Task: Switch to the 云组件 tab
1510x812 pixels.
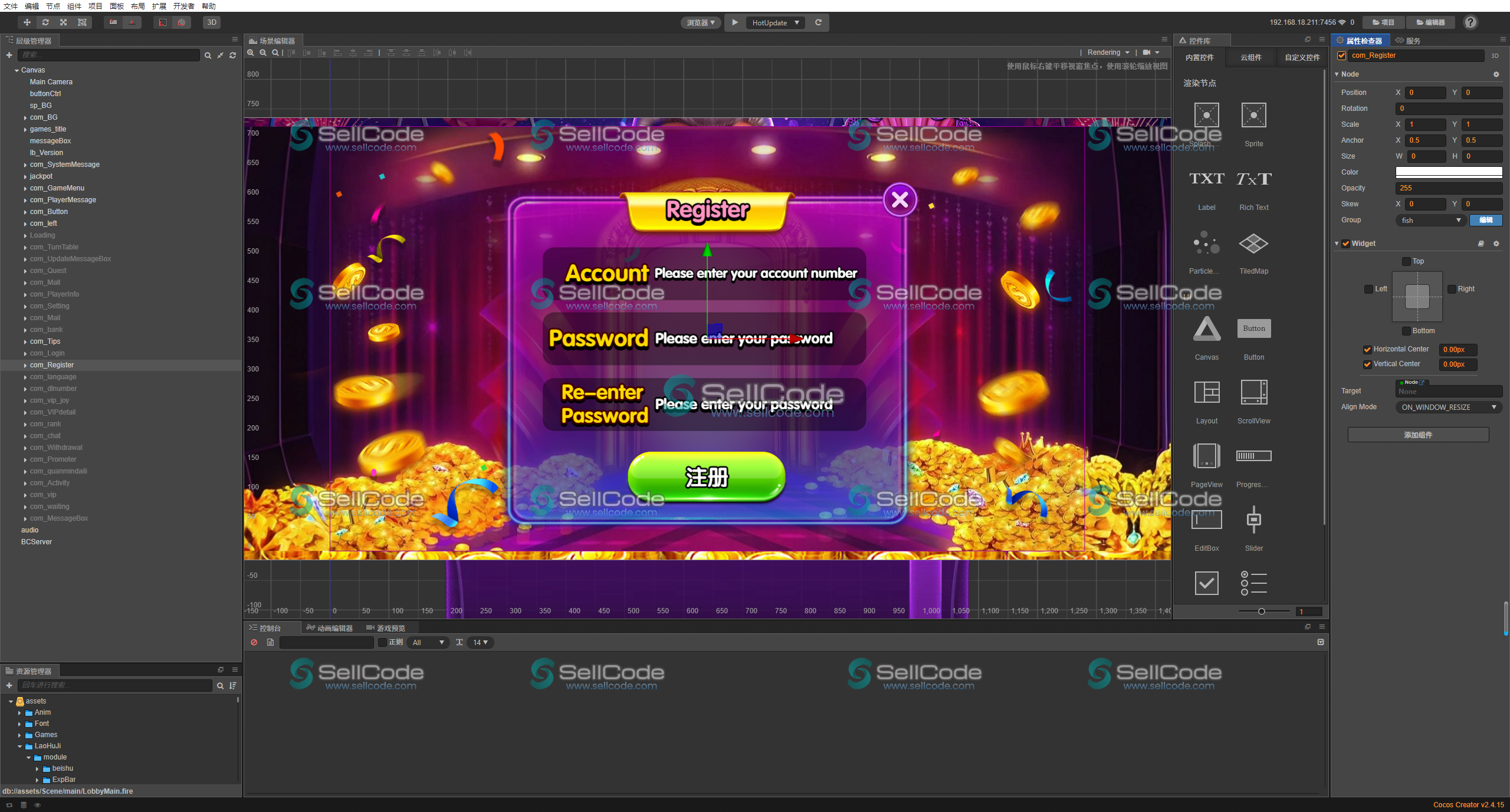Action: 1250,57
